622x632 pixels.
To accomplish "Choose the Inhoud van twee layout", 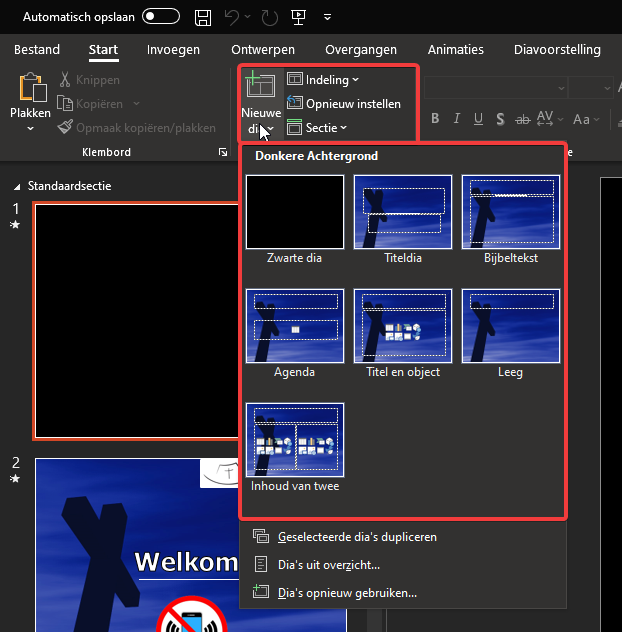I will click(x=295, y=447).
